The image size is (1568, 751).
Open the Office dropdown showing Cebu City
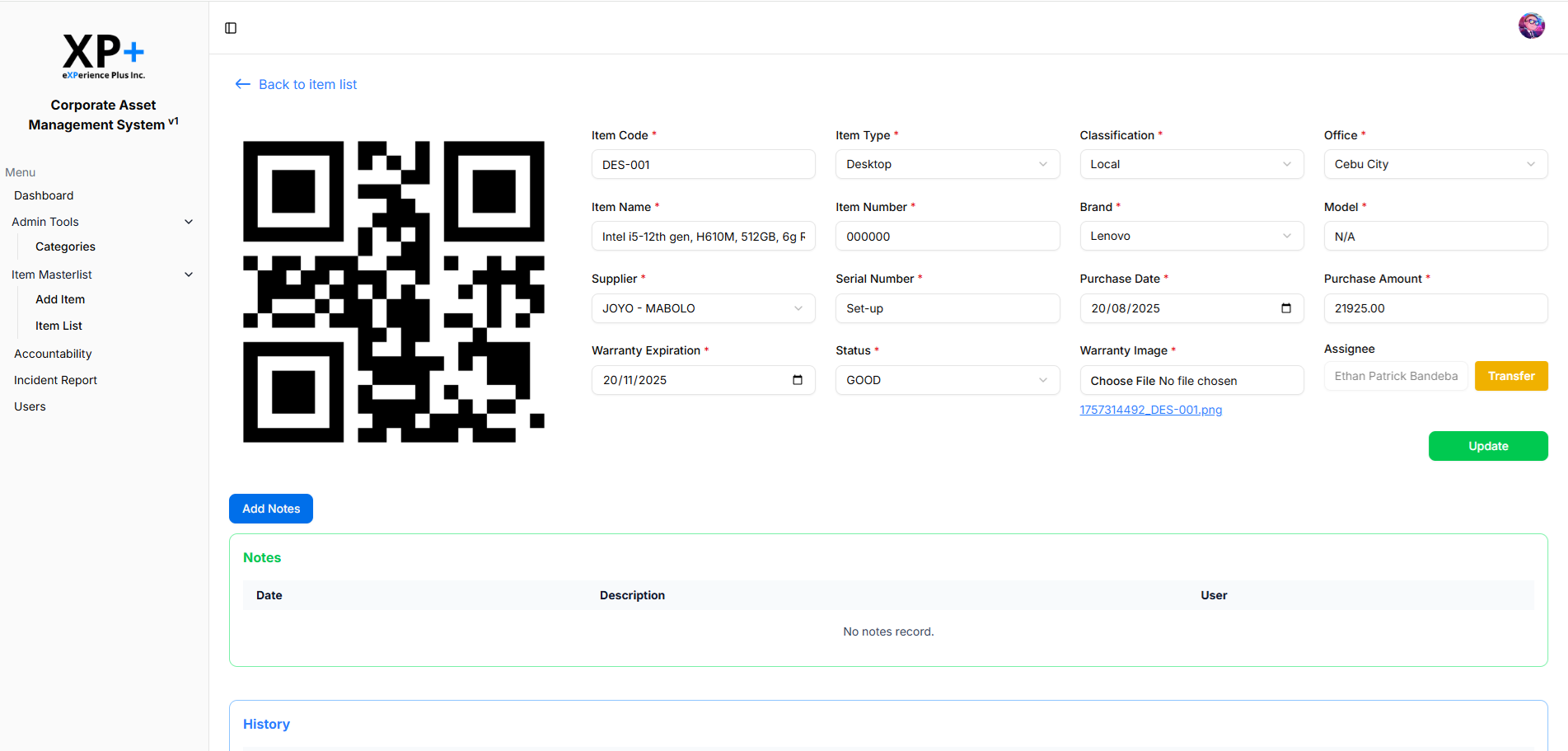coord(1435,164)
